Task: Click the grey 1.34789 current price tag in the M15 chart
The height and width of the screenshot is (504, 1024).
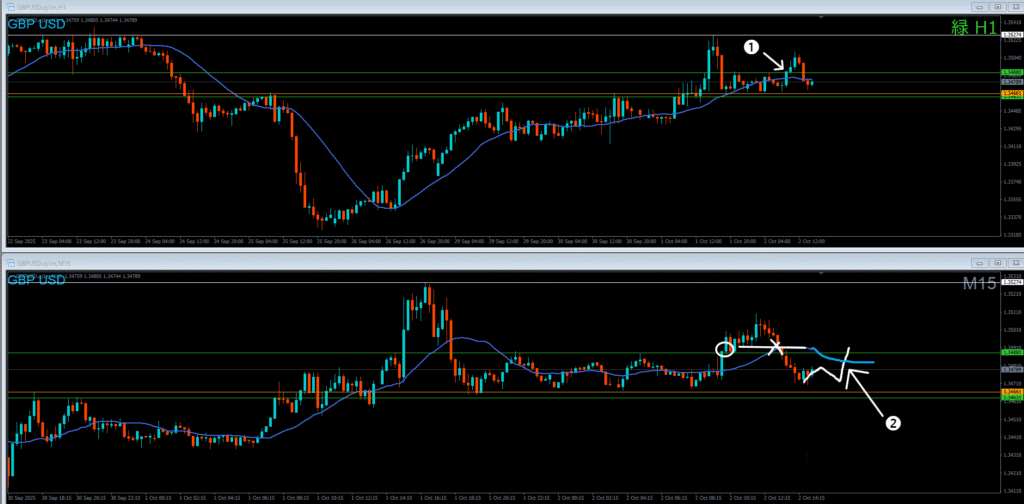Action: [x=1011, y=370]
